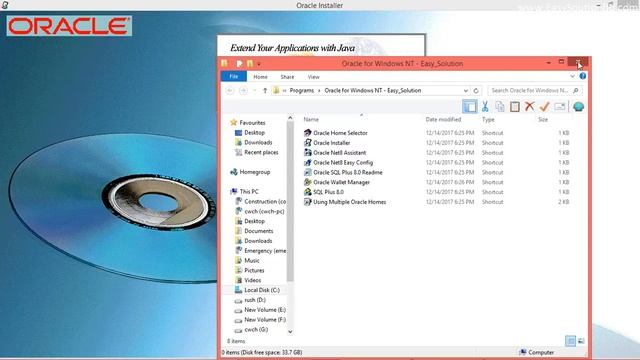Select Favourites in navigation pane
This screenshot has width=640, height=360.
(248, 122)
